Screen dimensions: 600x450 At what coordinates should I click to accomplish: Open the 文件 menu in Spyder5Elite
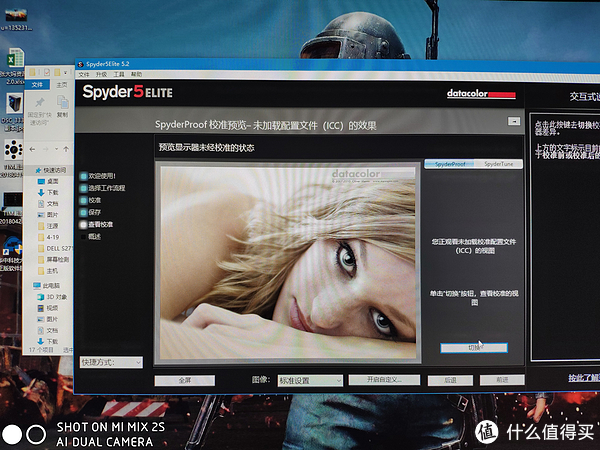pyautogui.click(x=84, y=74)
